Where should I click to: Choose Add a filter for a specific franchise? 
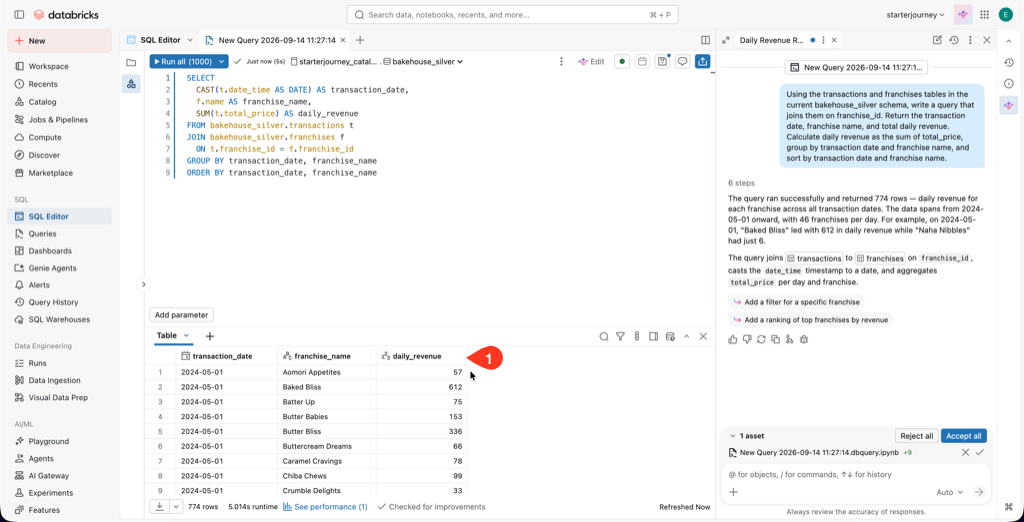795,302
